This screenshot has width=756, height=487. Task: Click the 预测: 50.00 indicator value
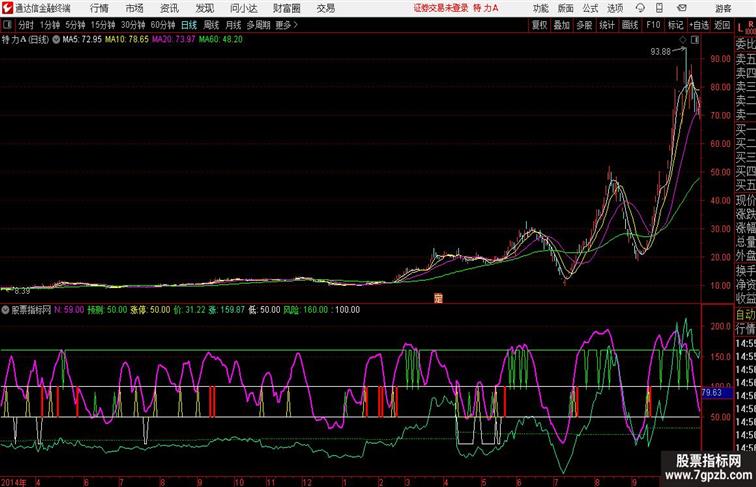tap(107, 310)
